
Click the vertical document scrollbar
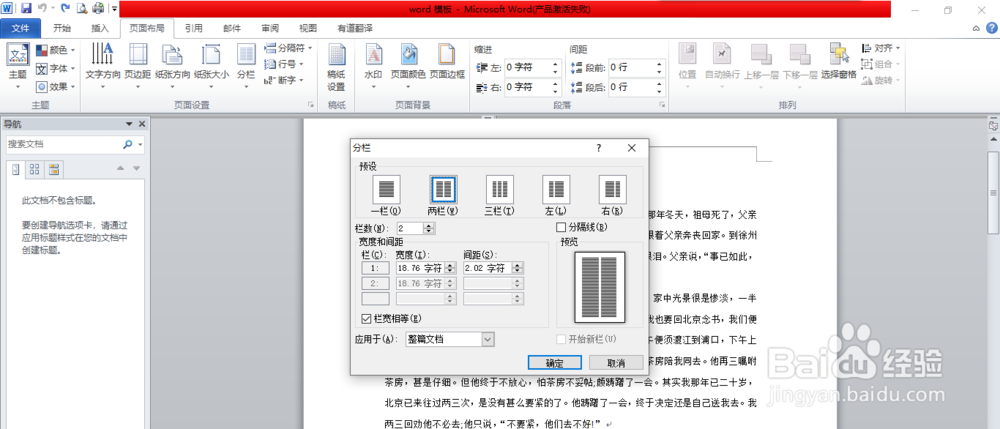pyautogui.click(x=994, y=193)
